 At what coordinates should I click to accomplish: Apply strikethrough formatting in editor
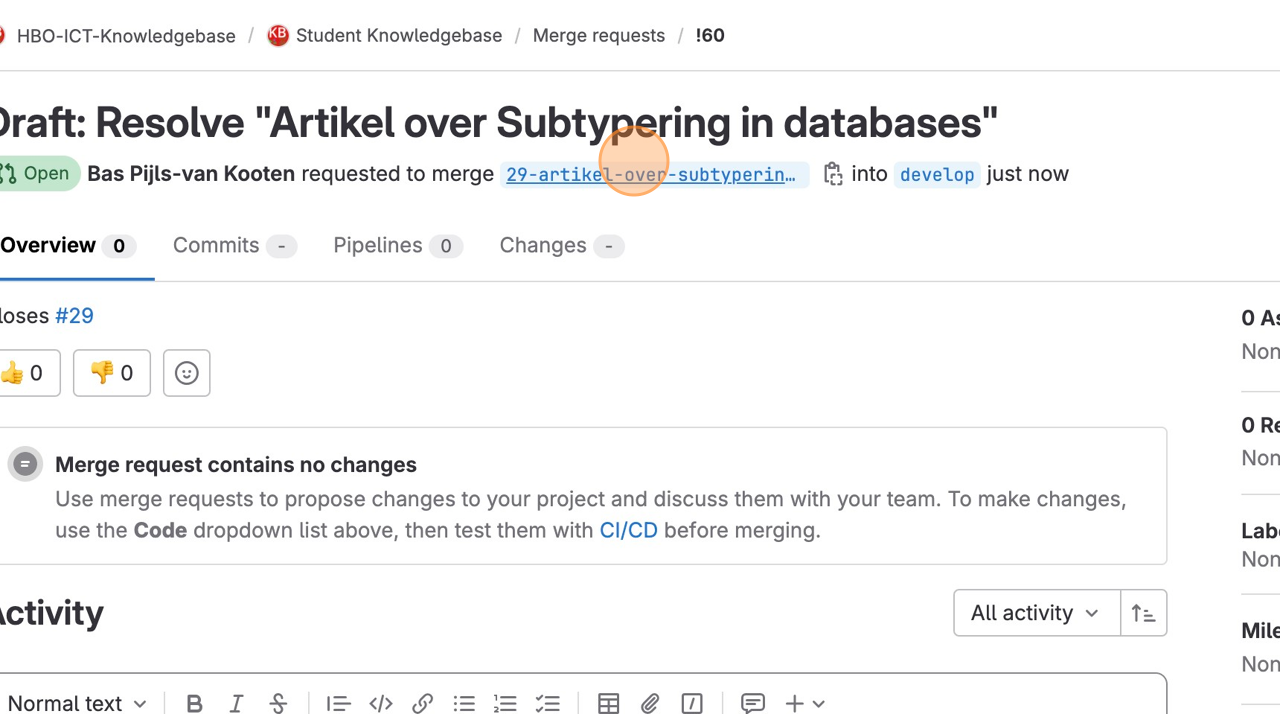click(278, 703)
